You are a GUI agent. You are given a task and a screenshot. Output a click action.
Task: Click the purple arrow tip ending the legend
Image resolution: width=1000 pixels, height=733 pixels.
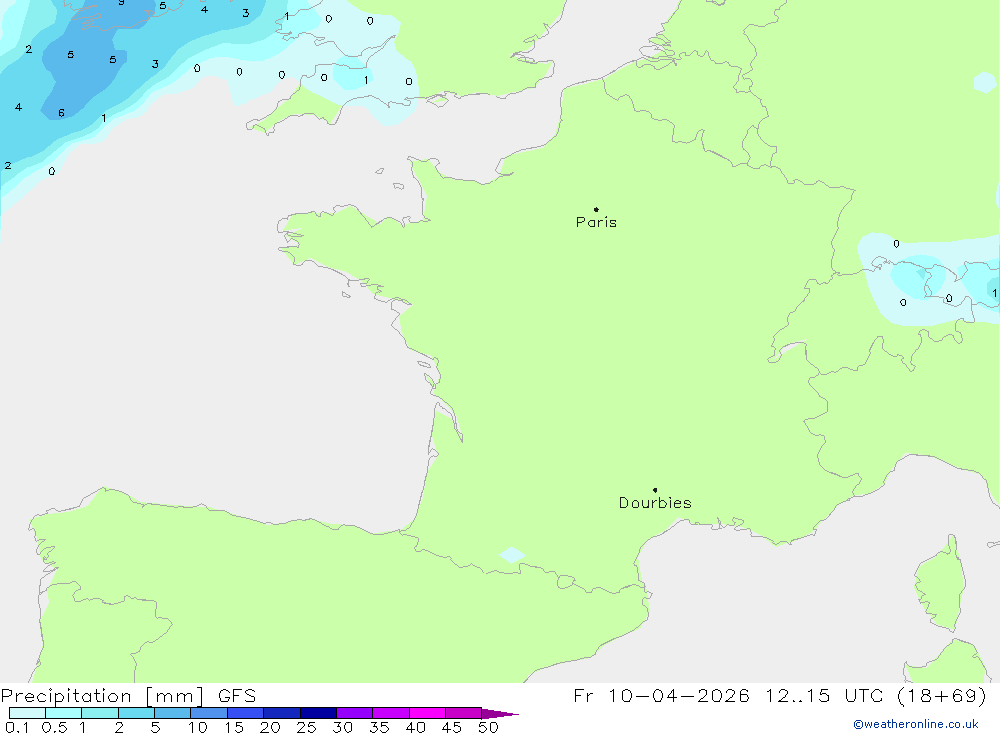500,714
